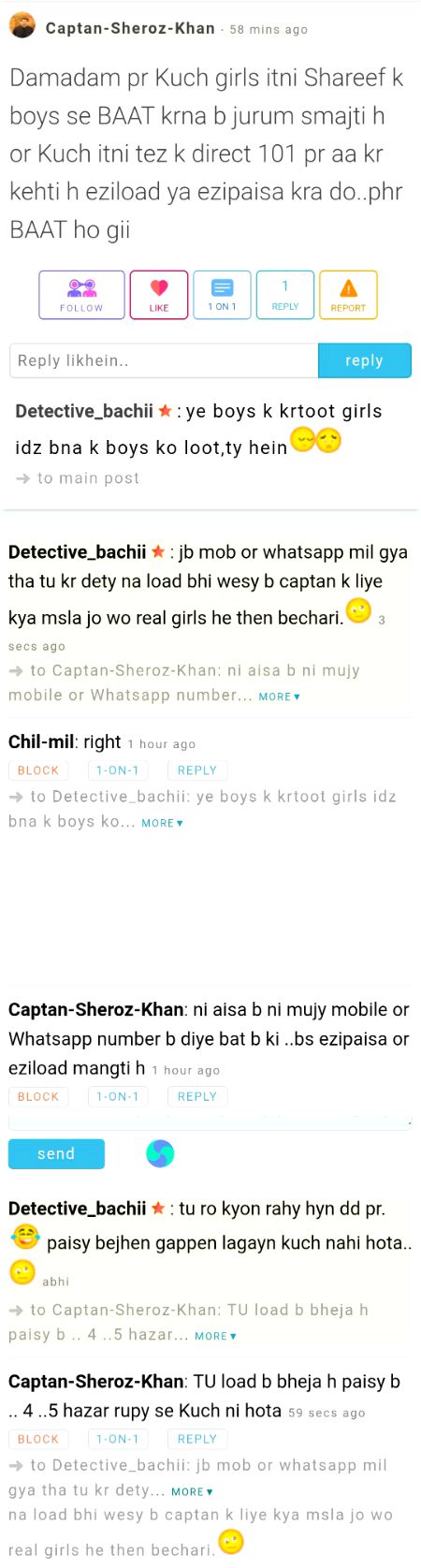Reply to Captan-Sheroz-Khan's 1 hour ago comment
421x1568 pixels.
coord(197,1096)
